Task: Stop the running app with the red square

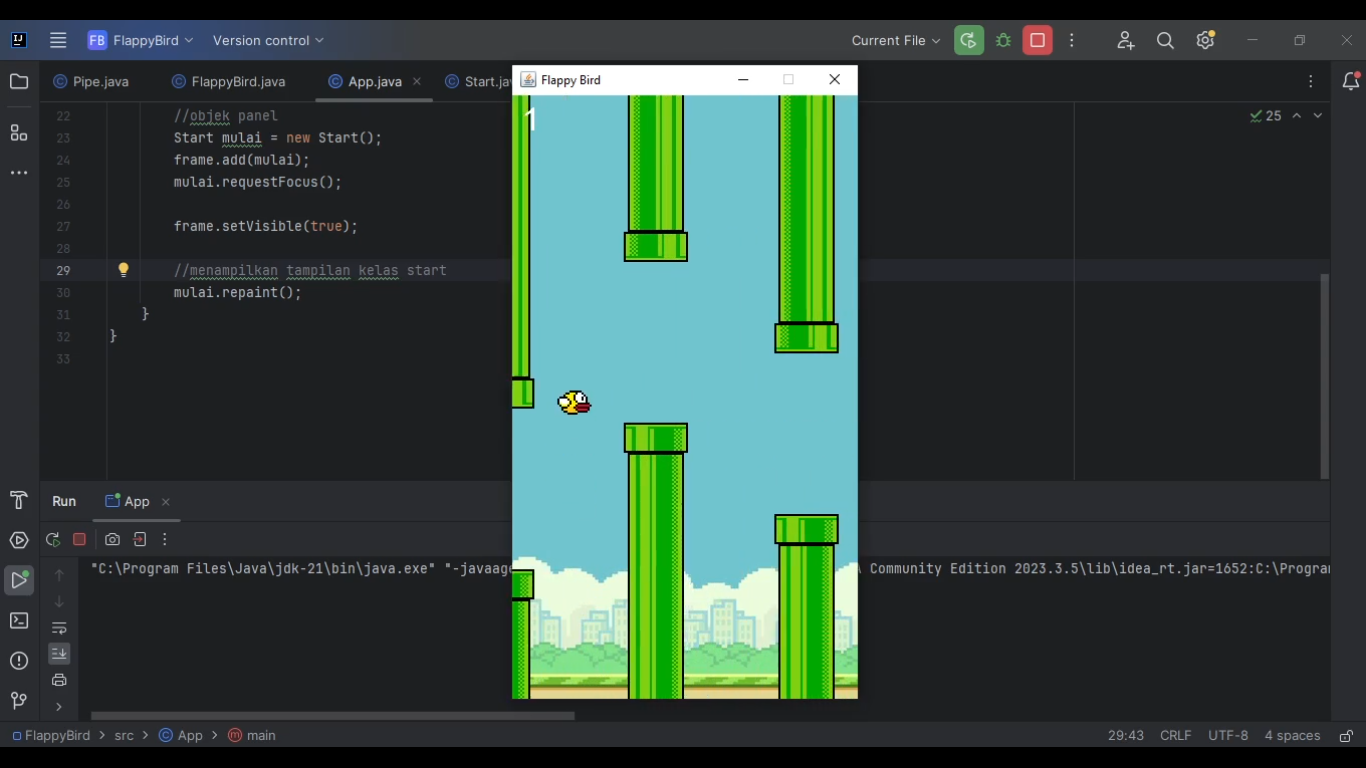Action: click(1037, 41)
